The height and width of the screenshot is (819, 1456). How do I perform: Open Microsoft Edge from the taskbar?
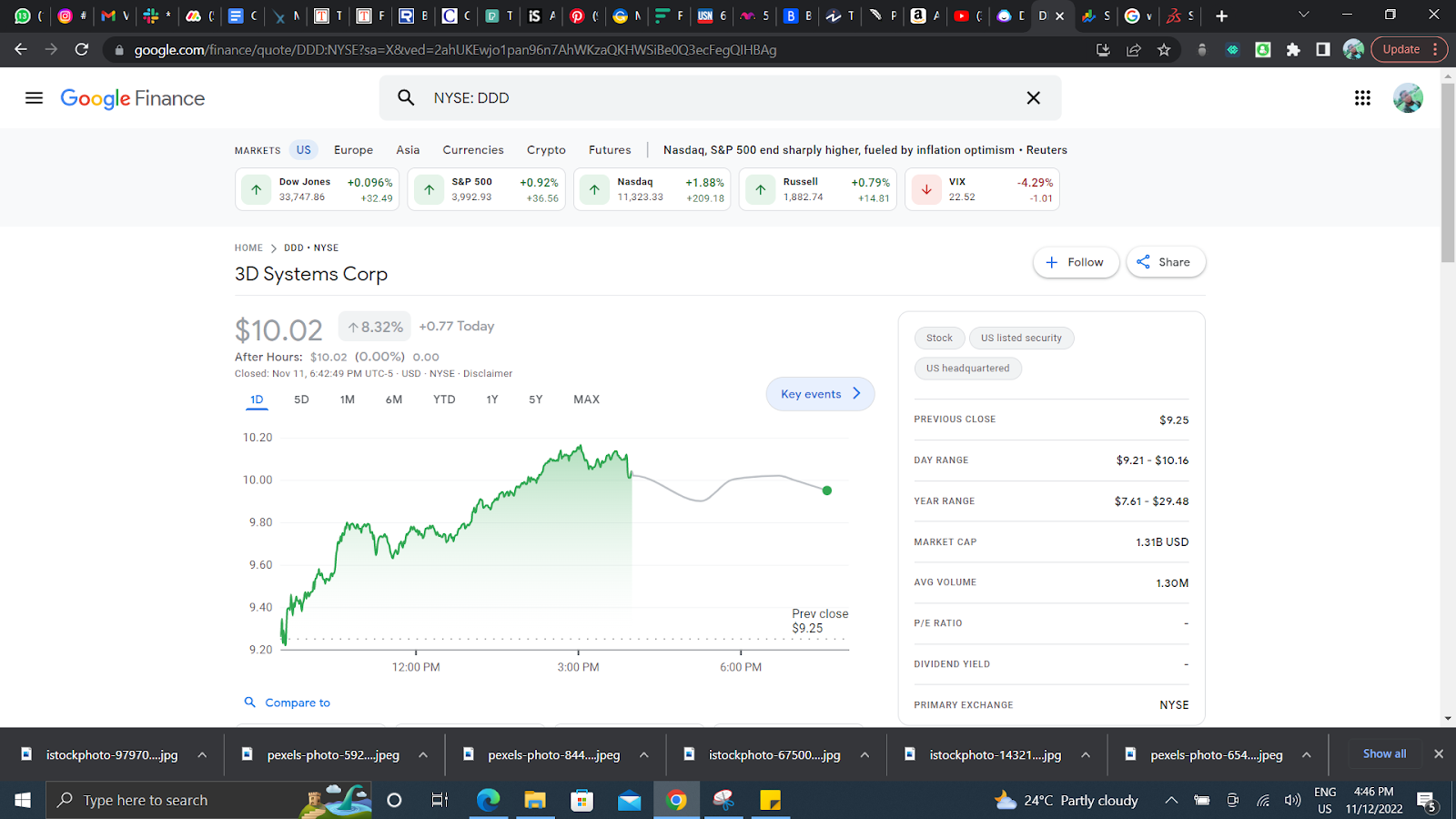(489, 800)
